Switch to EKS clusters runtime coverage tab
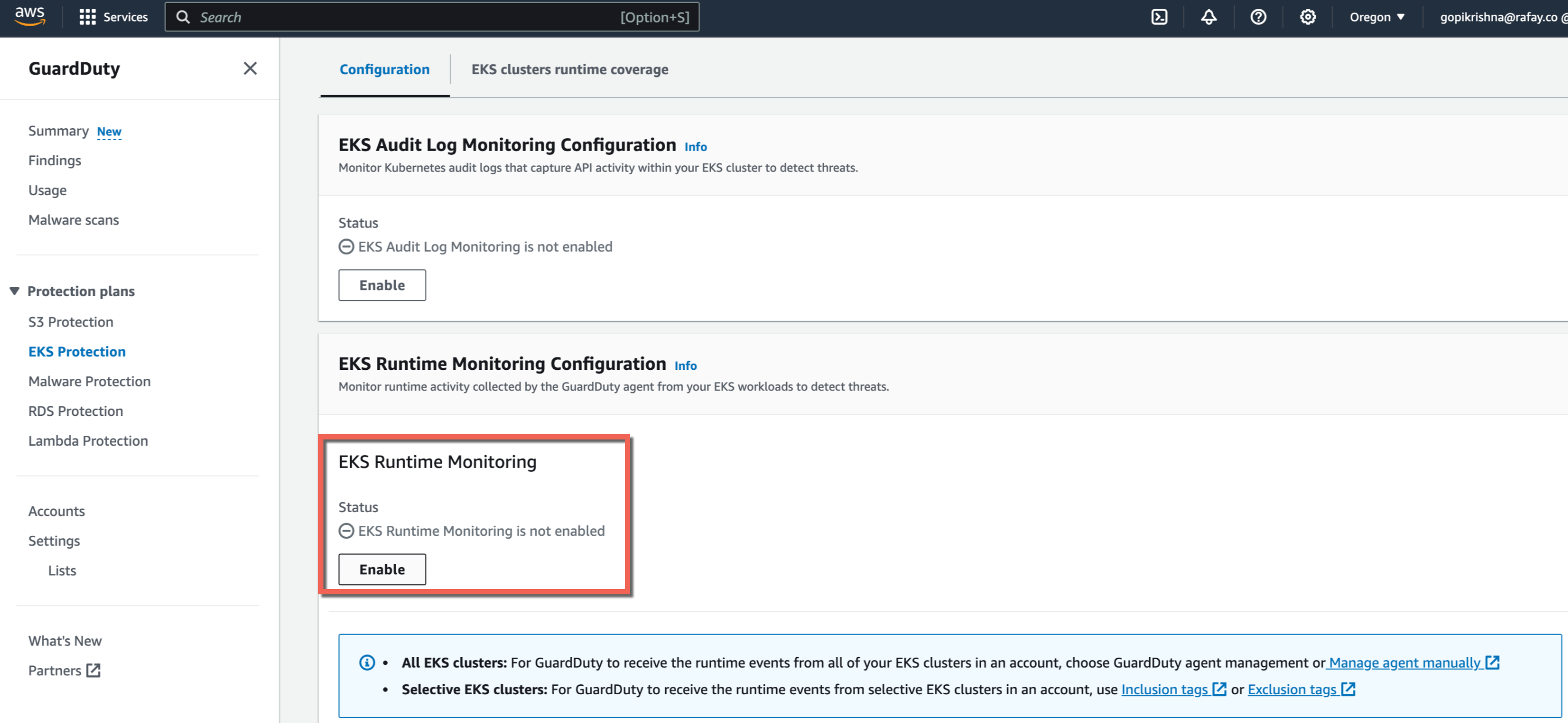The height and width of the screenshot is (723, 1568). point(570,70)
